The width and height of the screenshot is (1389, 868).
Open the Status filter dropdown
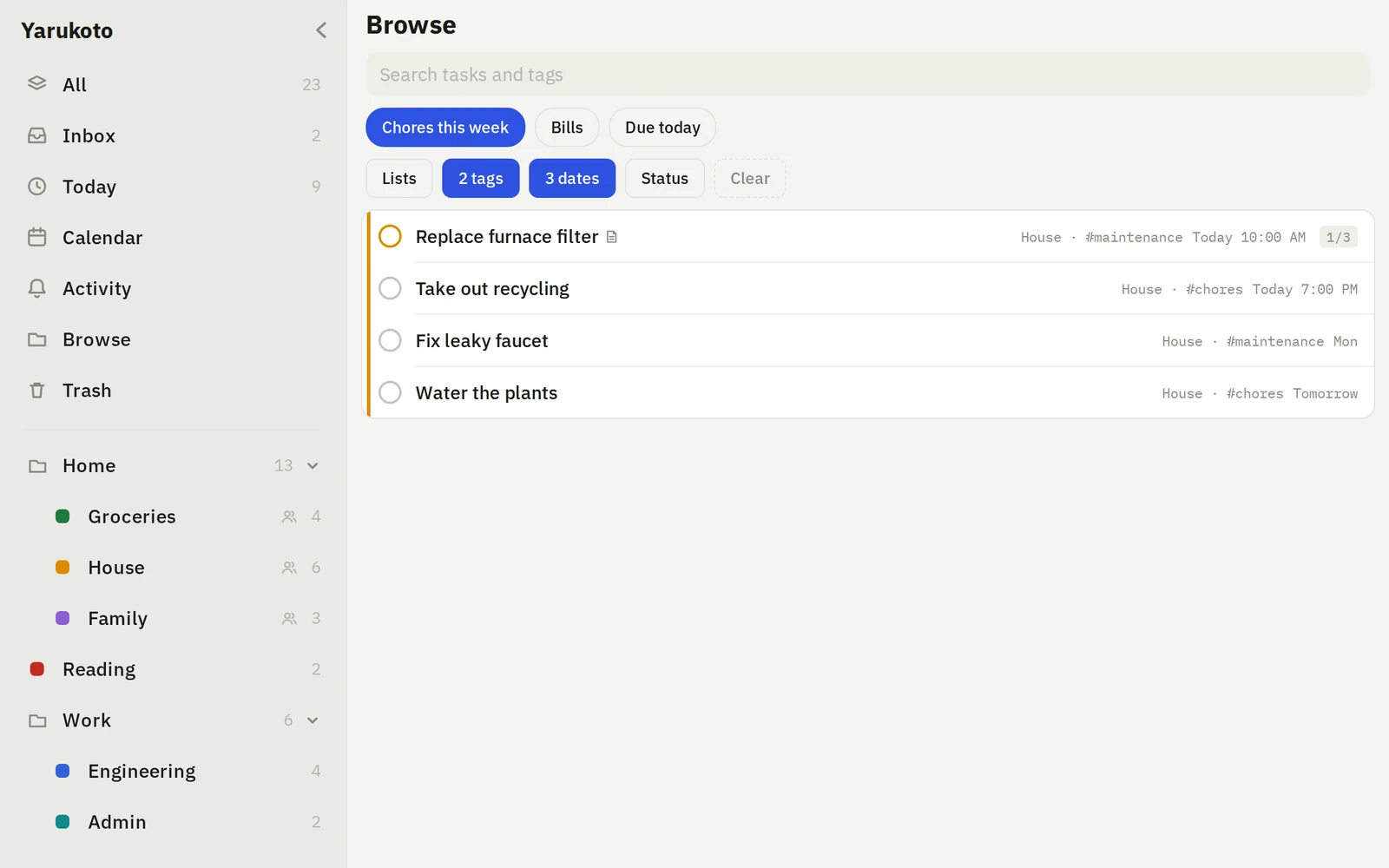(665, 178)
